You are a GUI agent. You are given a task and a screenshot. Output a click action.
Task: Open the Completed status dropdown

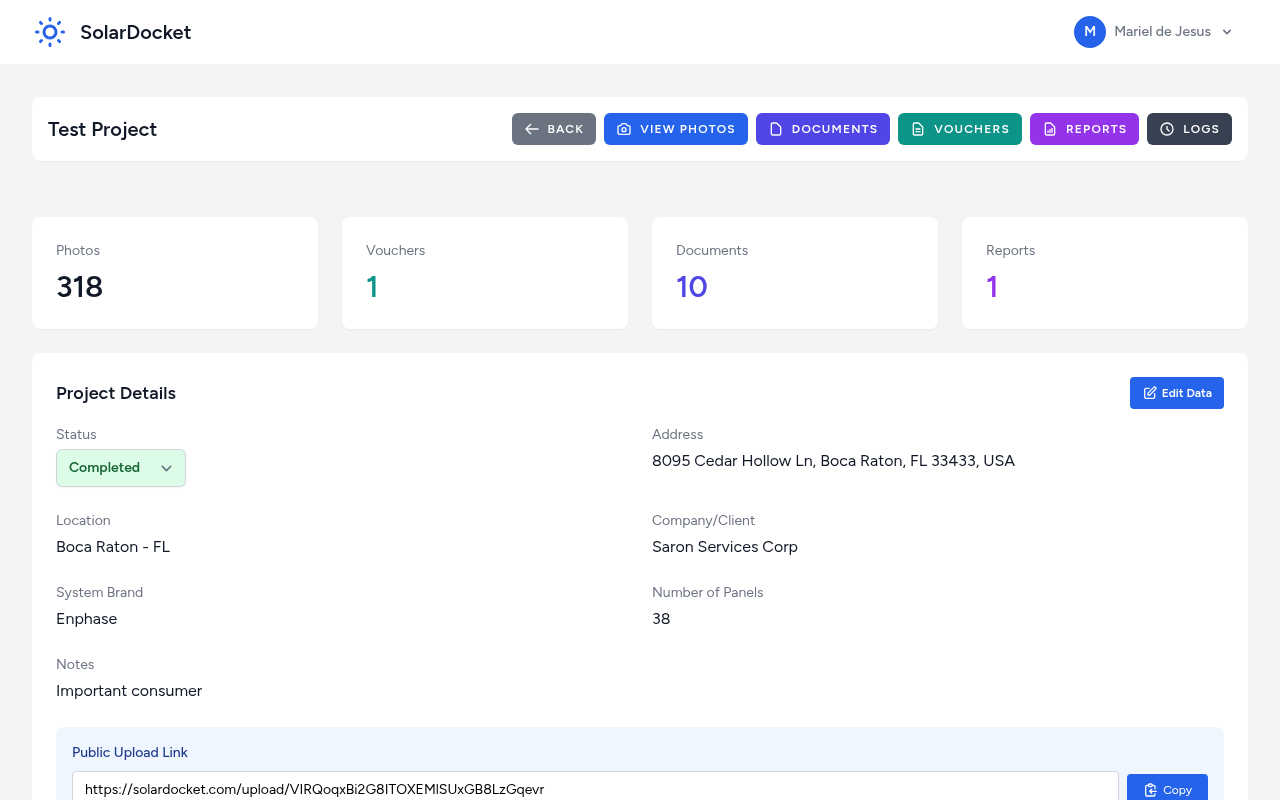click(120, 467)
